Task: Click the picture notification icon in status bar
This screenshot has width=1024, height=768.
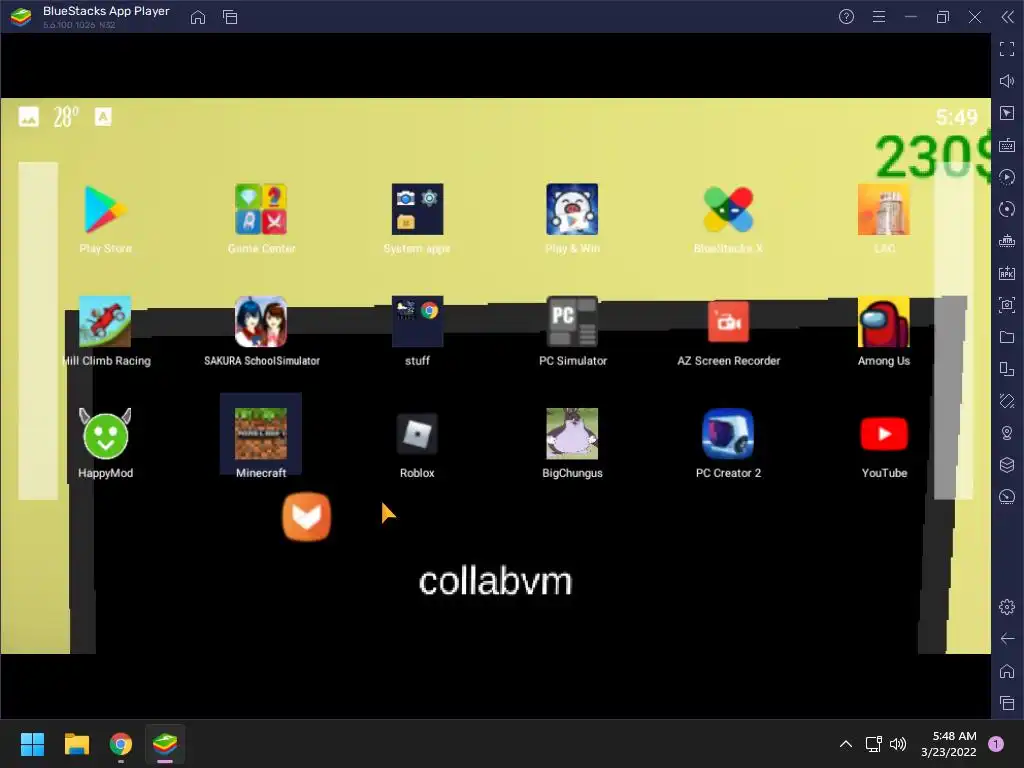Action: [x=29, y=117]
